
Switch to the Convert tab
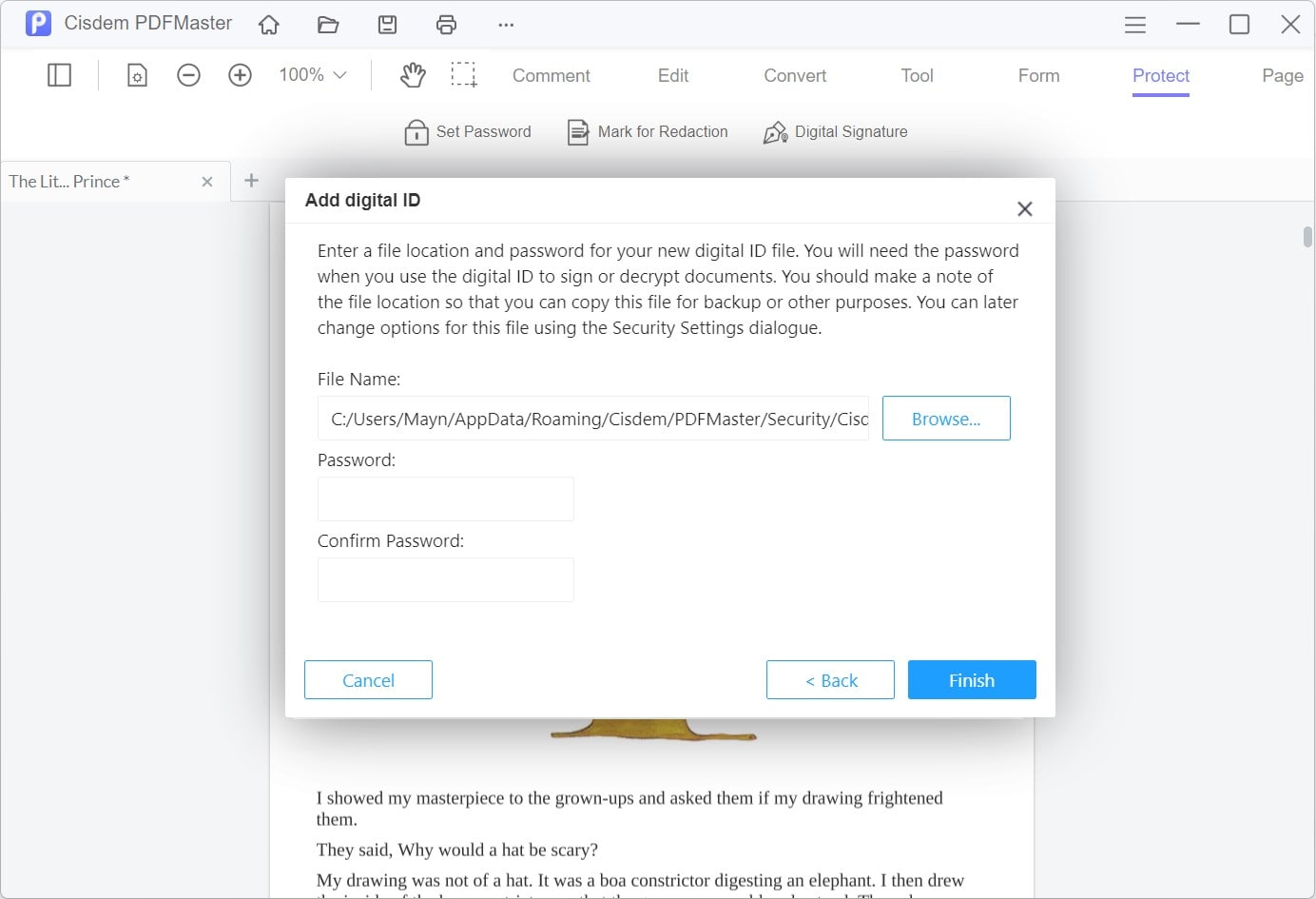click(x=794, y=75)
